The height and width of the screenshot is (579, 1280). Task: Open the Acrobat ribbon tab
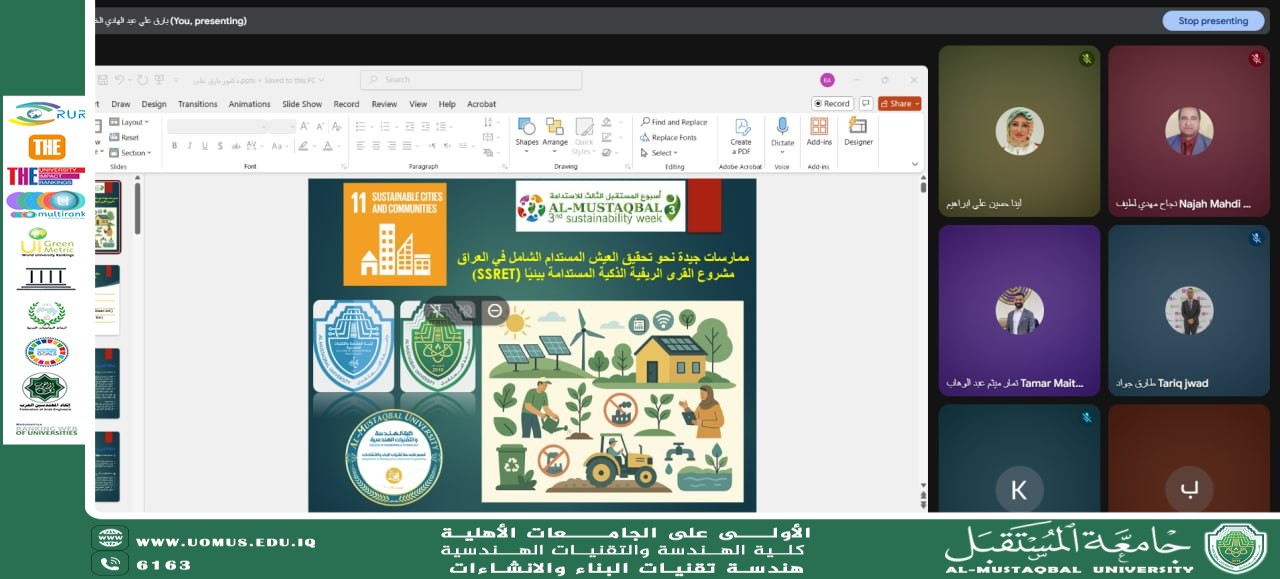[x=482, y=104]
